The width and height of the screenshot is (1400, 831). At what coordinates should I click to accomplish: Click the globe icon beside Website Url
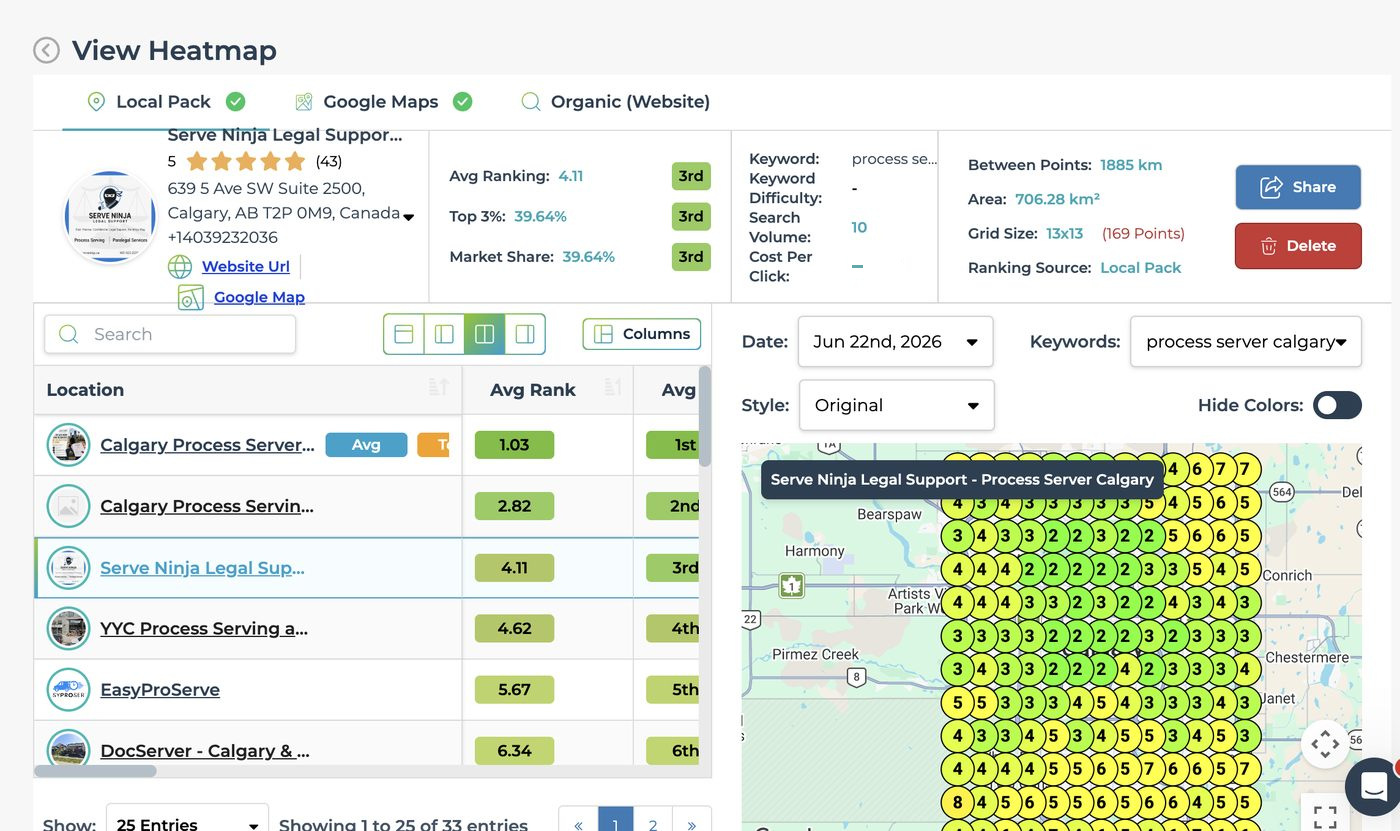click(180, 266)
